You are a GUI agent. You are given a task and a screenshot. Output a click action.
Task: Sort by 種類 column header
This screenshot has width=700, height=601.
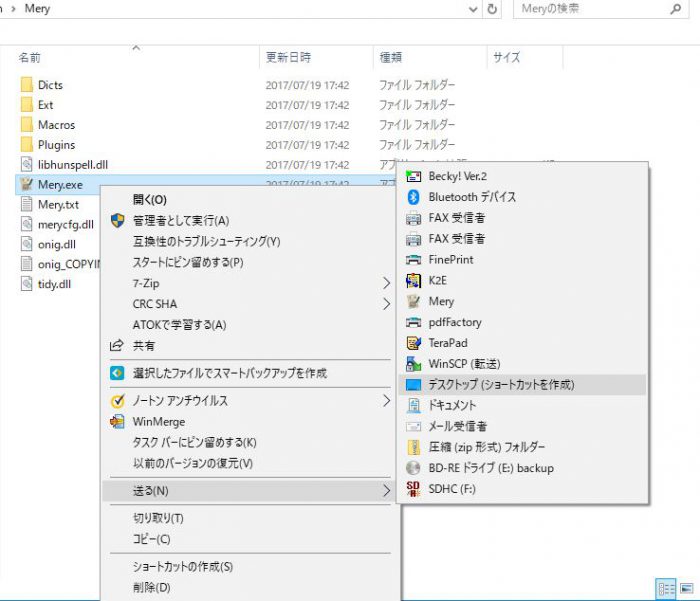(x=429, y=58)
